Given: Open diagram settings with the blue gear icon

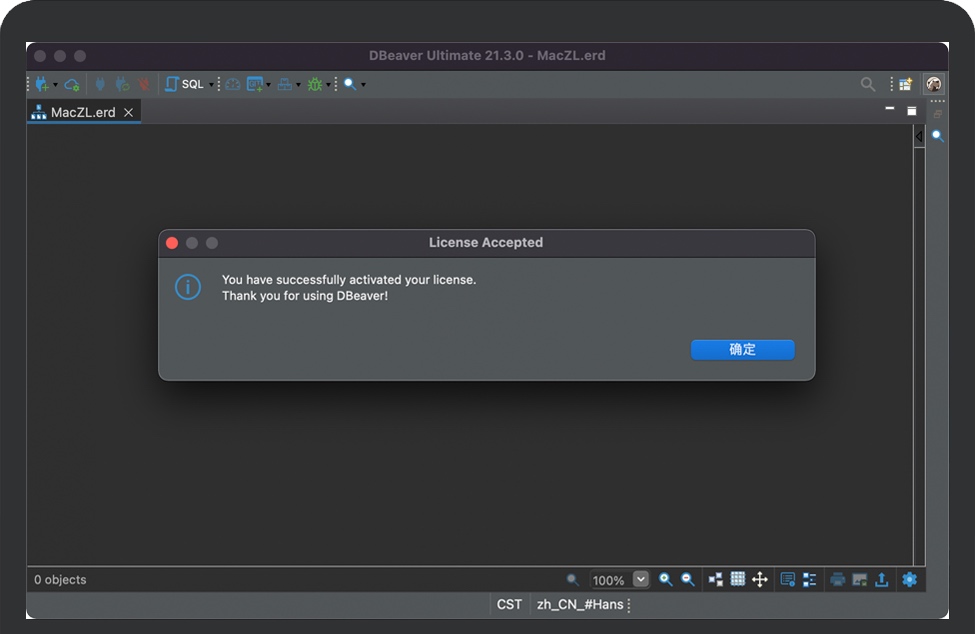Looking at the screenshot, I should point(910,579).
